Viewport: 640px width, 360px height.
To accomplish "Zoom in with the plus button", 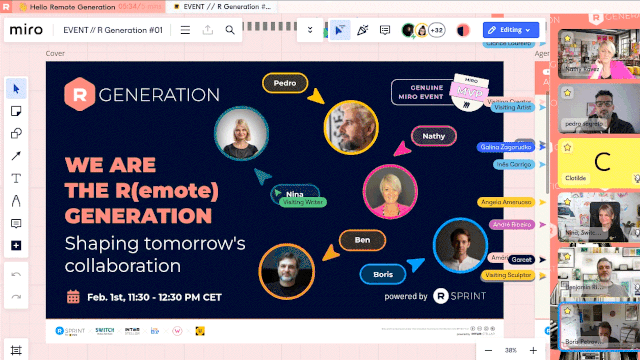I will (x=533, y=350).
